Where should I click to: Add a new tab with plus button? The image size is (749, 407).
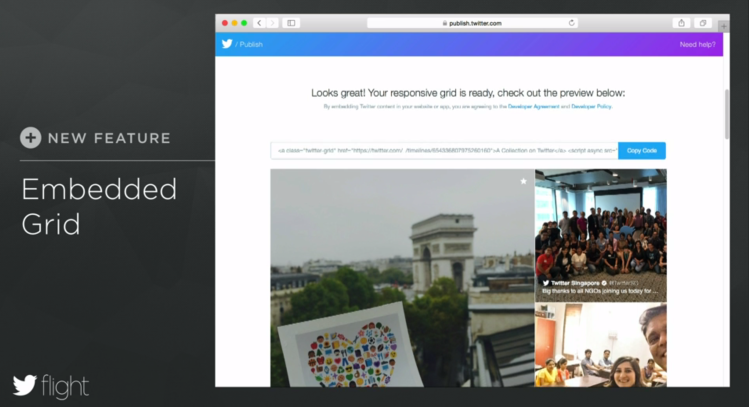pos(724,26)
